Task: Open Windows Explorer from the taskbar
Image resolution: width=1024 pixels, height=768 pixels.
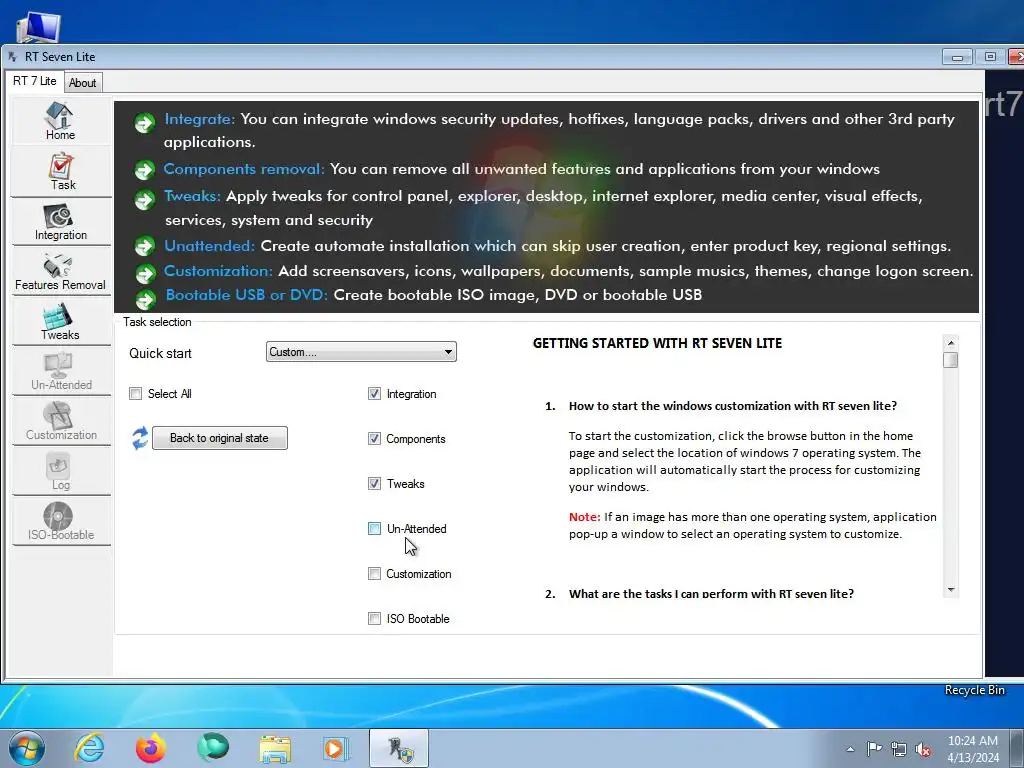Action: pyautogui.click(x=275, y=748)
